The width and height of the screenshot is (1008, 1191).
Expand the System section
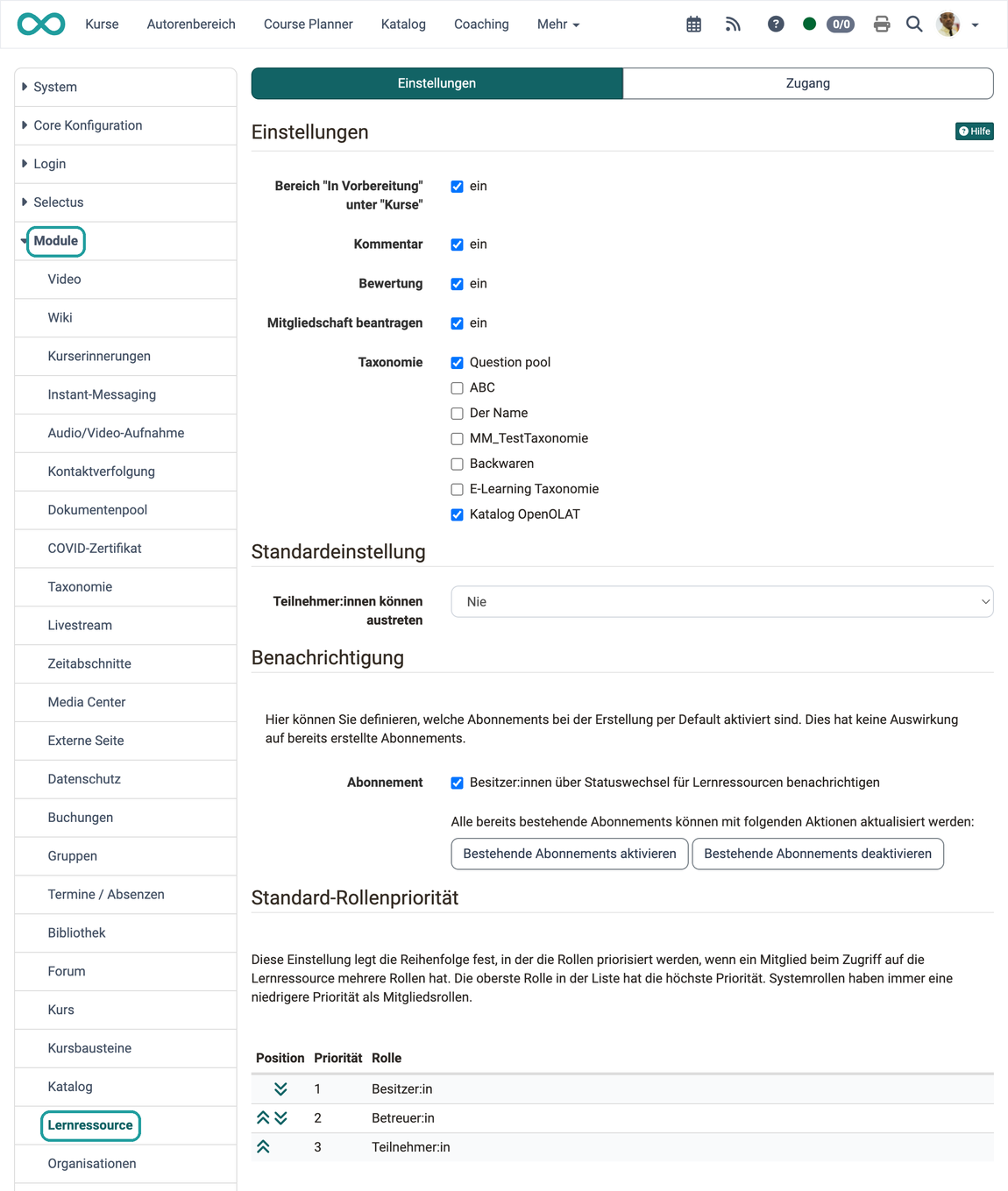pyautogui.click(x=125, y=87)
